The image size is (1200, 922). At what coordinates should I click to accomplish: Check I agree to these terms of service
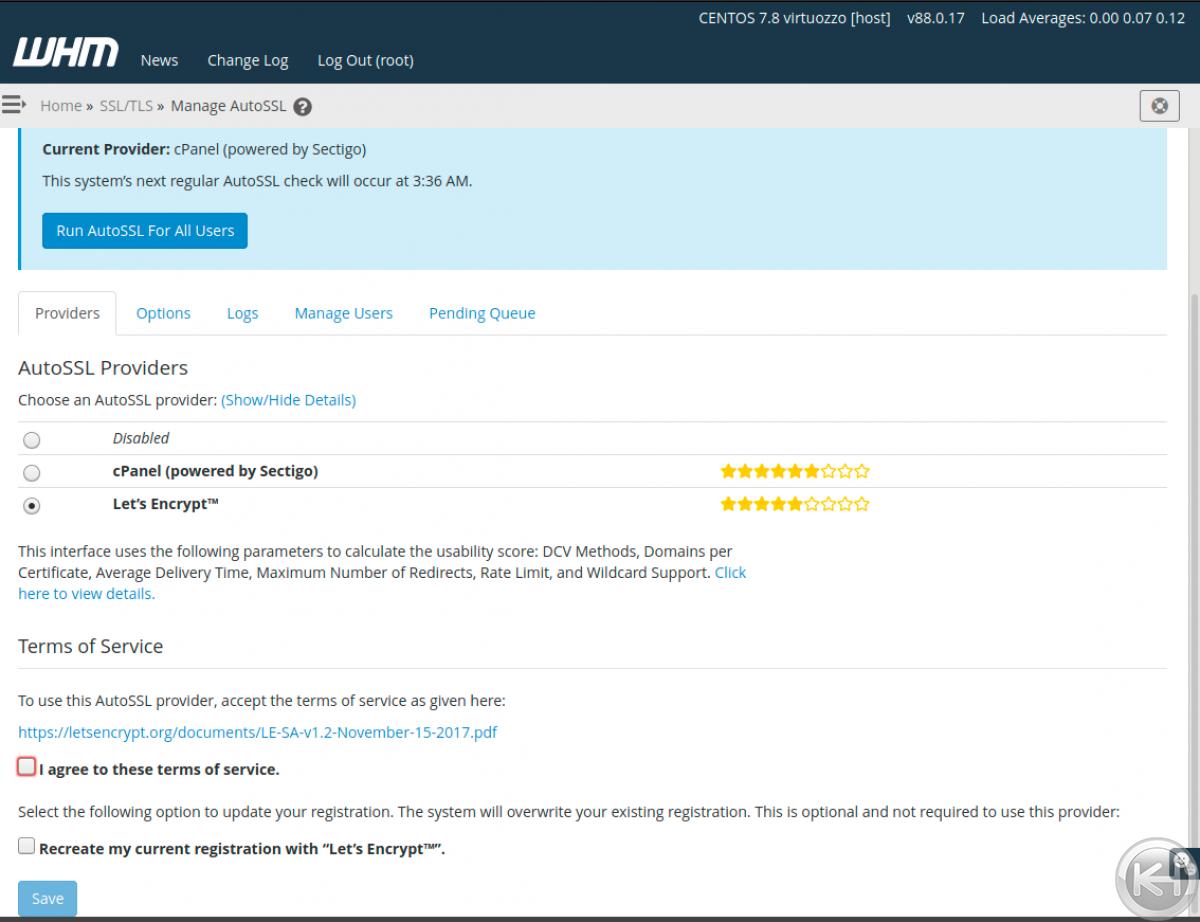click(27, 767)
